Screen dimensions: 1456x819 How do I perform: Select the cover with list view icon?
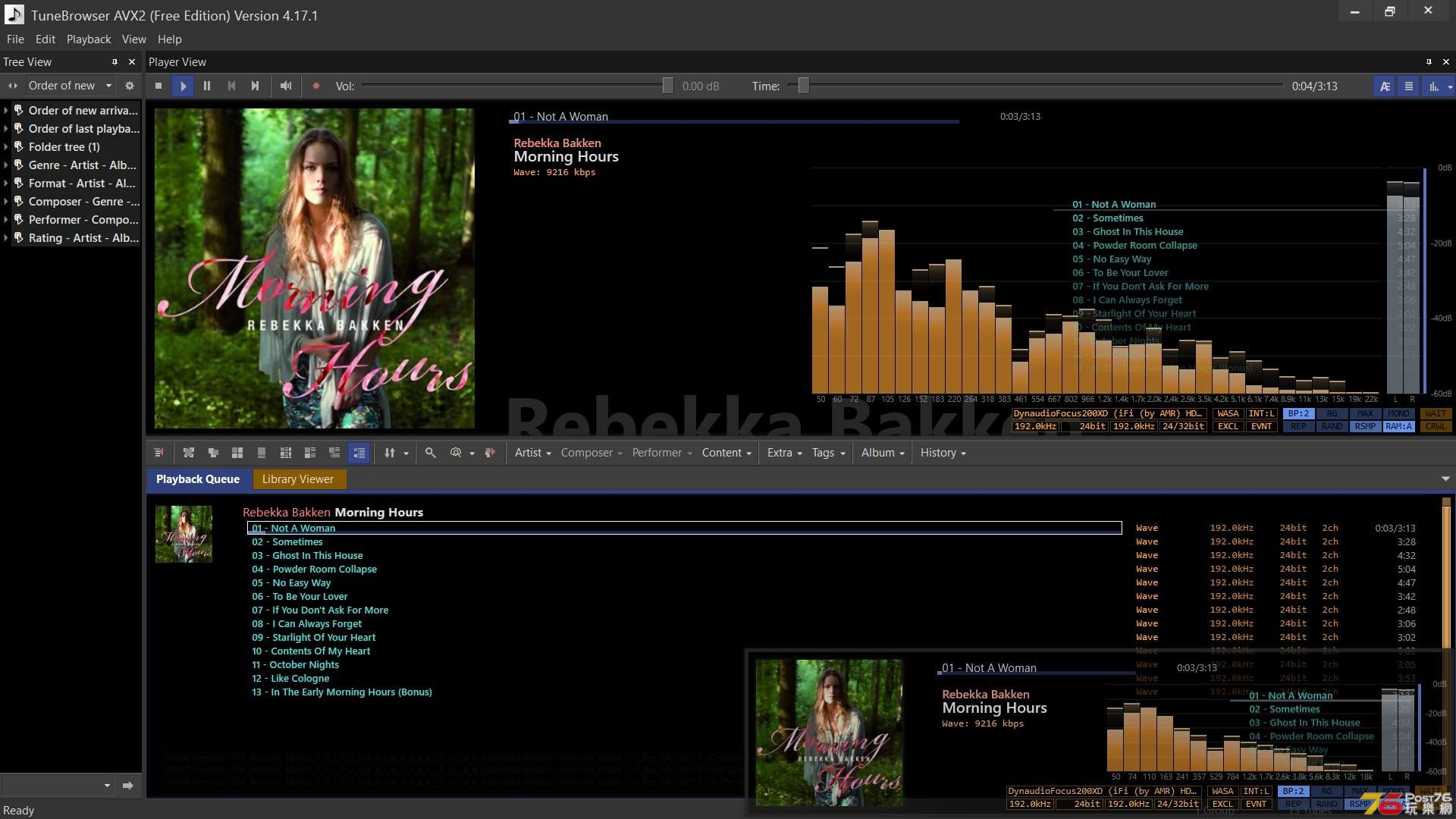[310, 453]
